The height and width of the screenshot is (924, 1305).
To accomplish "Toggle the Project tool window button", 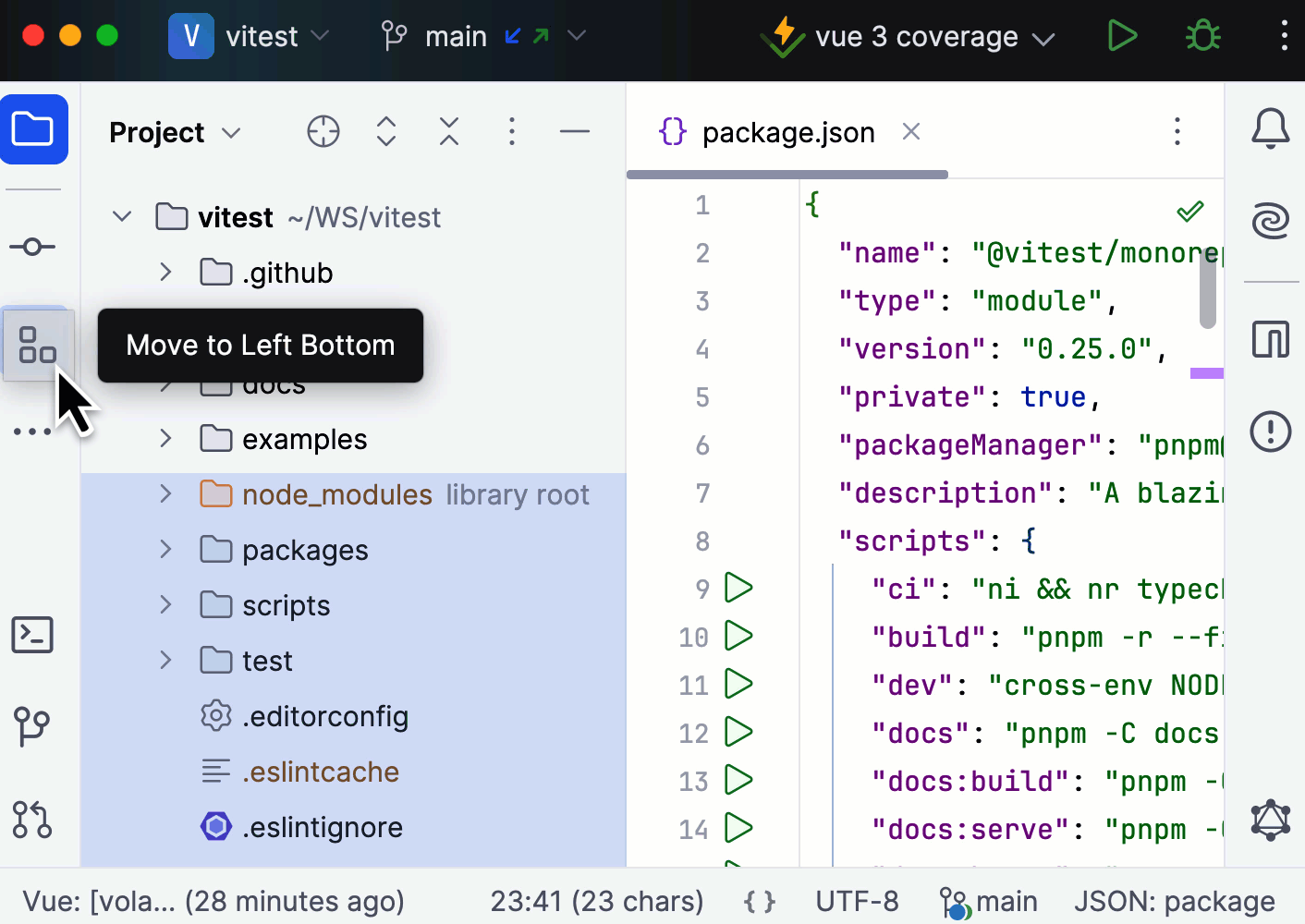I will point(34,129).
